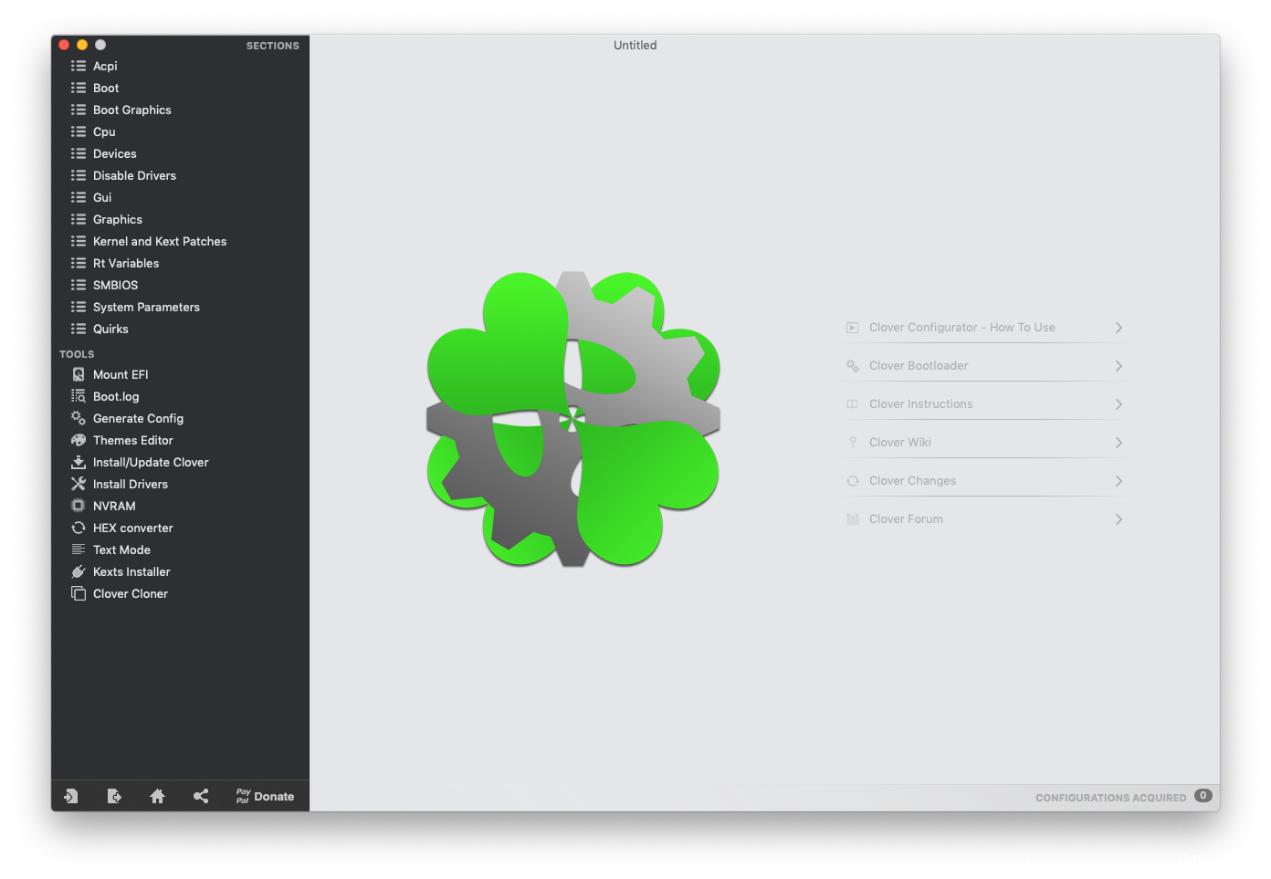The image size is (1271, 879).
Task: Click the Gui section list icon
Action: coord(78,198)
